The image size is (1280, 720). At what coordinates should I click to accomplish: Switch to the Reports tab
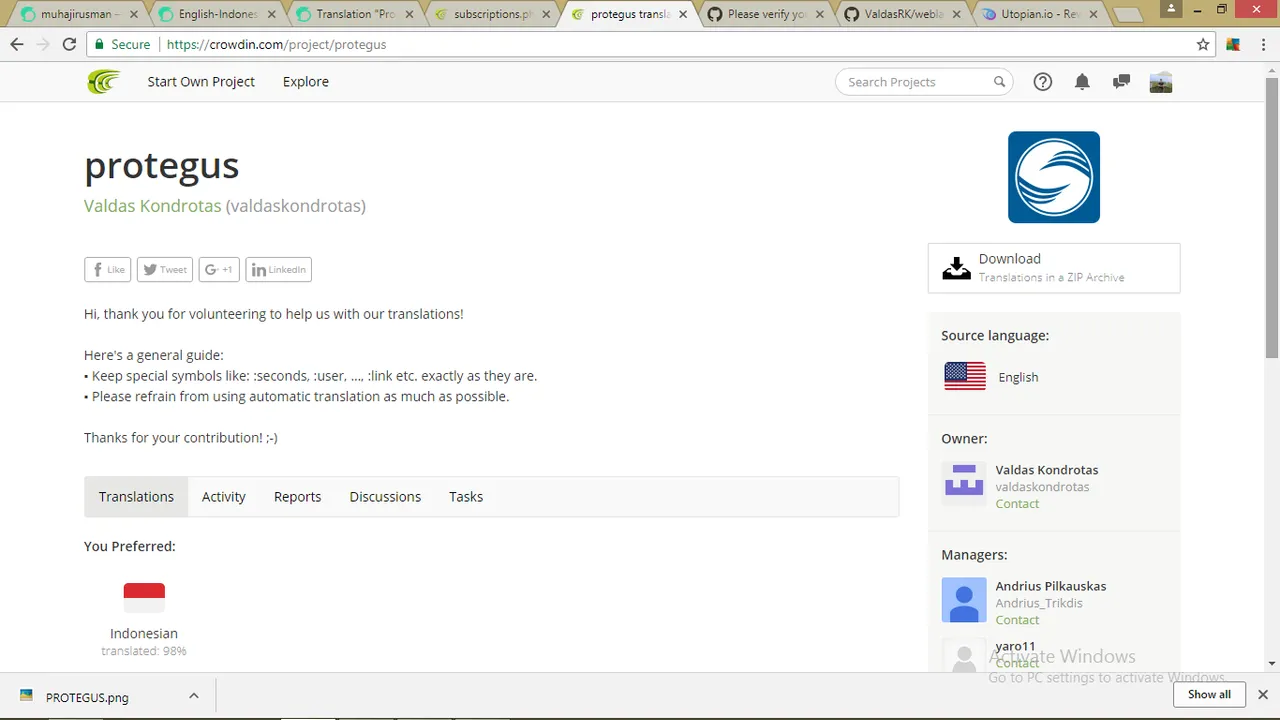(298, 496)
